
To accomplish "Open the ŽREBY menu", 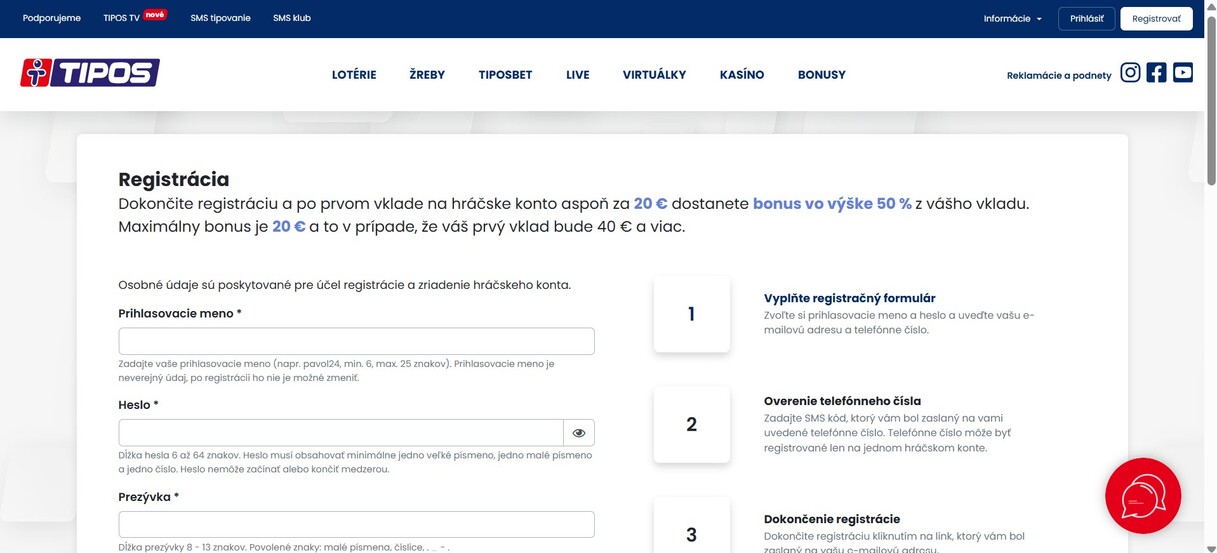I will (427, 75).
